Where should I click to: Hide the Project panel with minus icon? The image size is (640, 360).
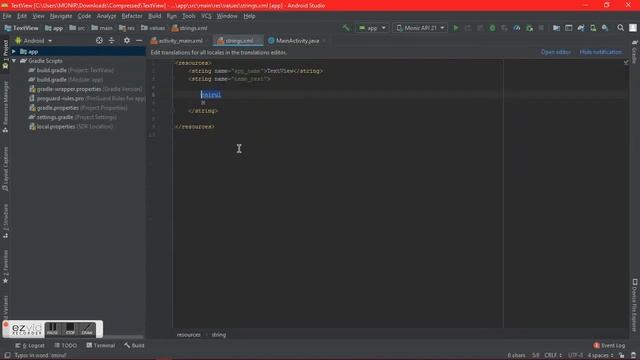[139, 40]
